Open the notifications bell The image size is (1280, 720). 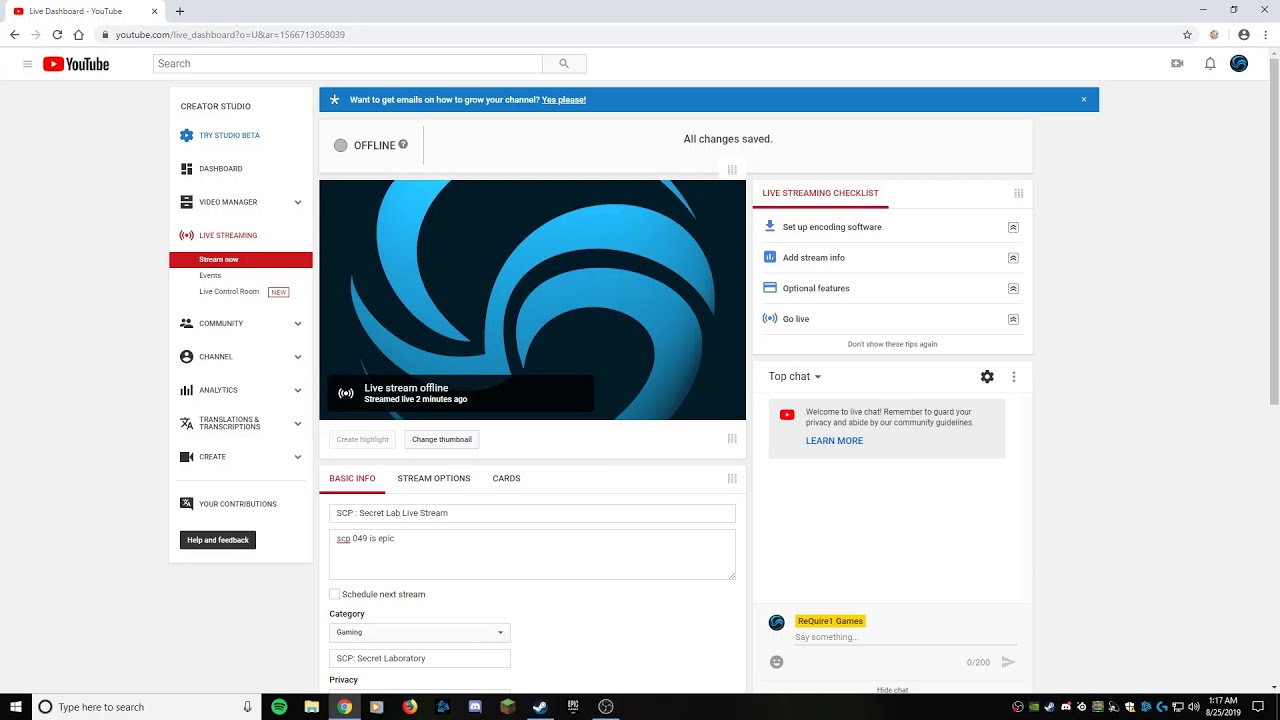[1210, 64]
